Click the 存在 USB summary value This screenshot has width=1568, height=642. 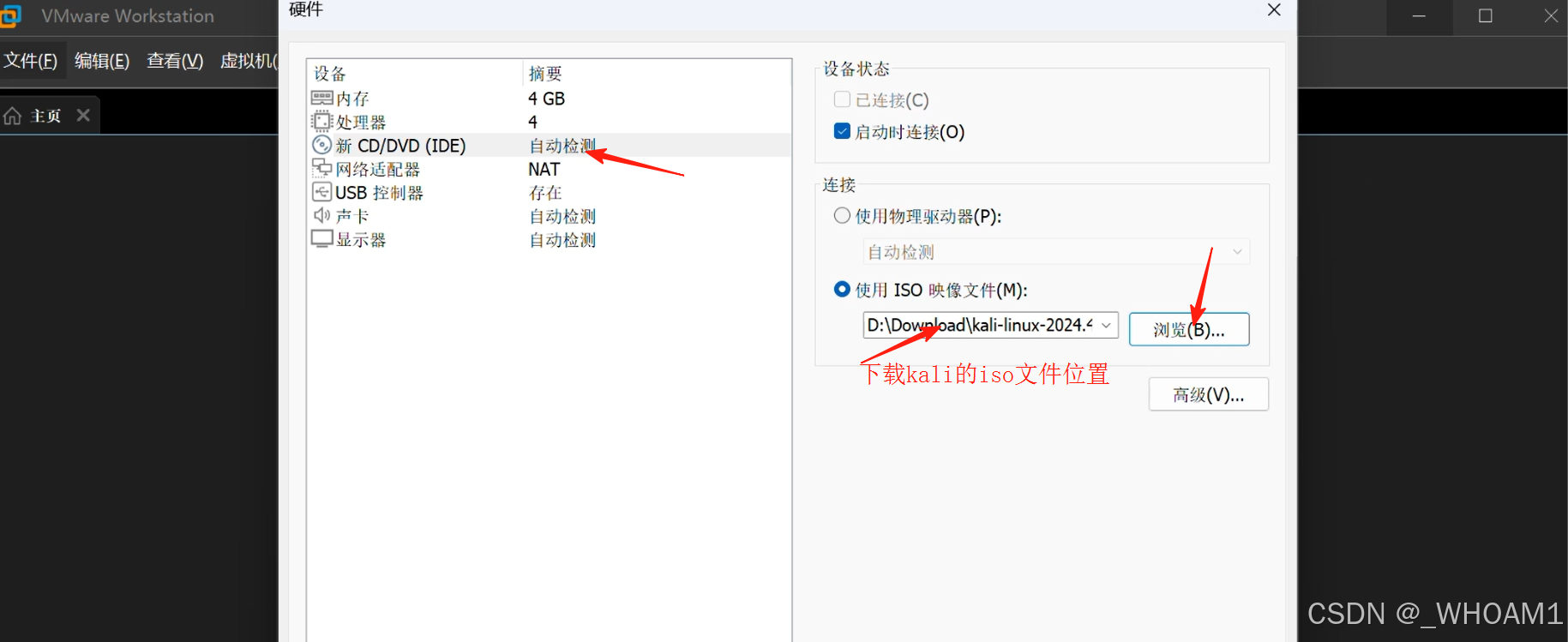click(545, 193)
